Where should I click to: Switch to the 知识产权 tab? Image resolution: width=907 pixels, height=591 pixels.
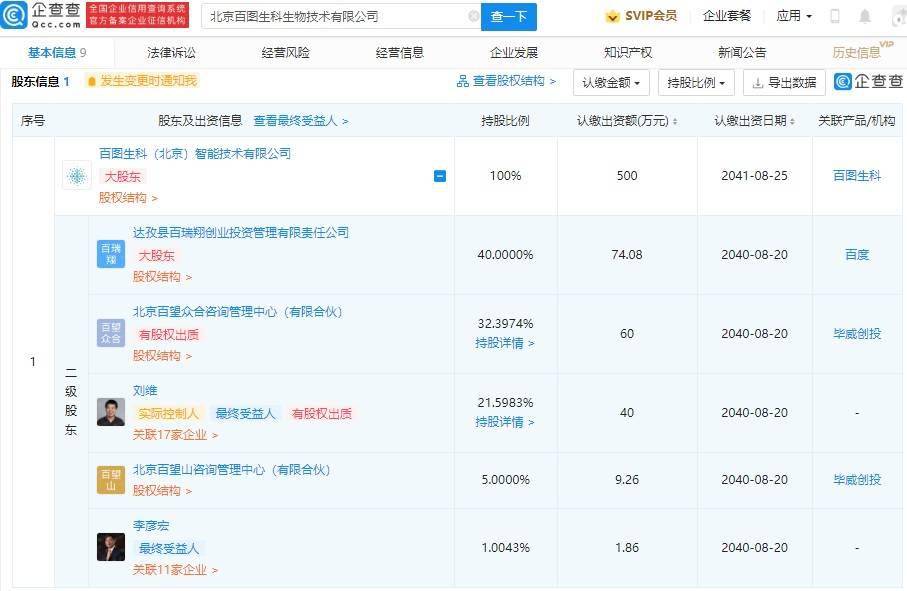tap(628, 53)
